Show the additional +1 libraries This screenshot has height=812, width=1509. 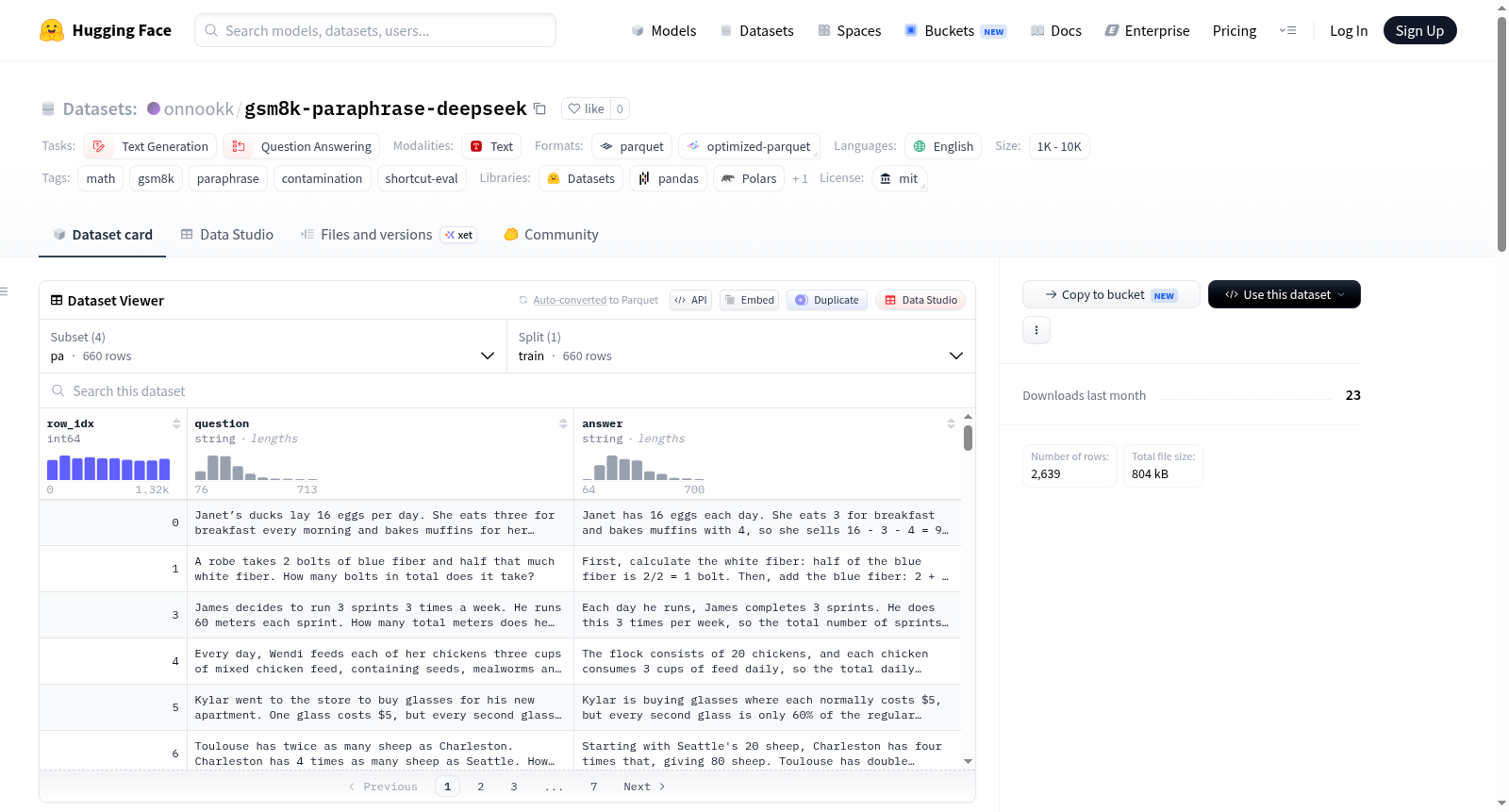[800, 178]
